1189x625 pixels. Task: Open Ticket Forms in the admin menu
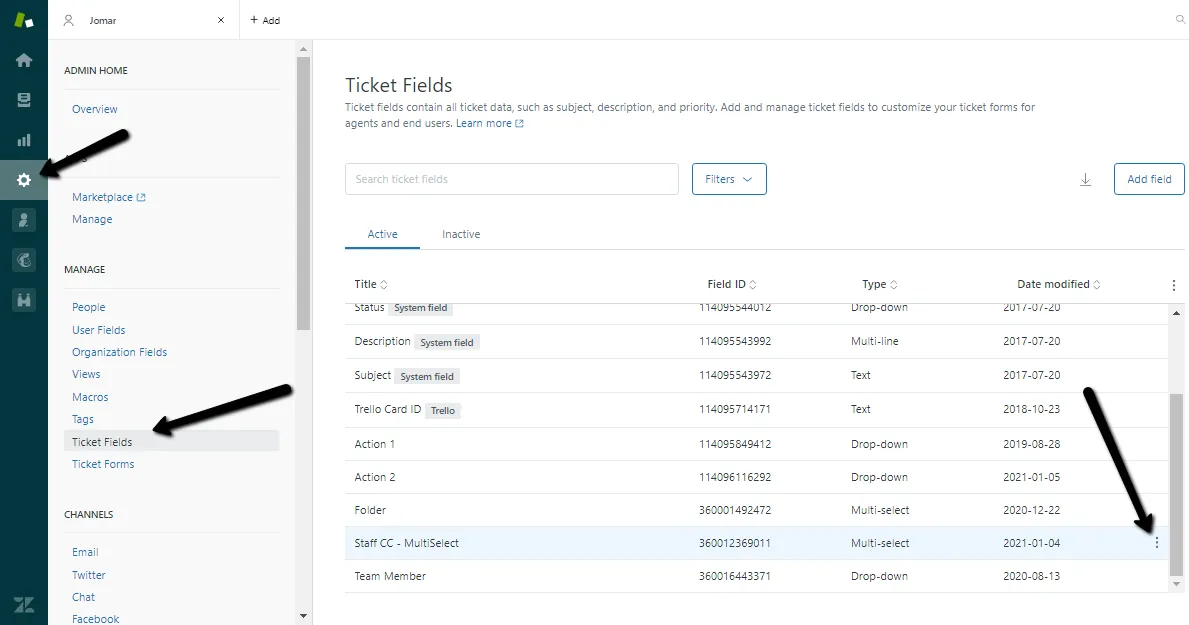pos(103,464)
